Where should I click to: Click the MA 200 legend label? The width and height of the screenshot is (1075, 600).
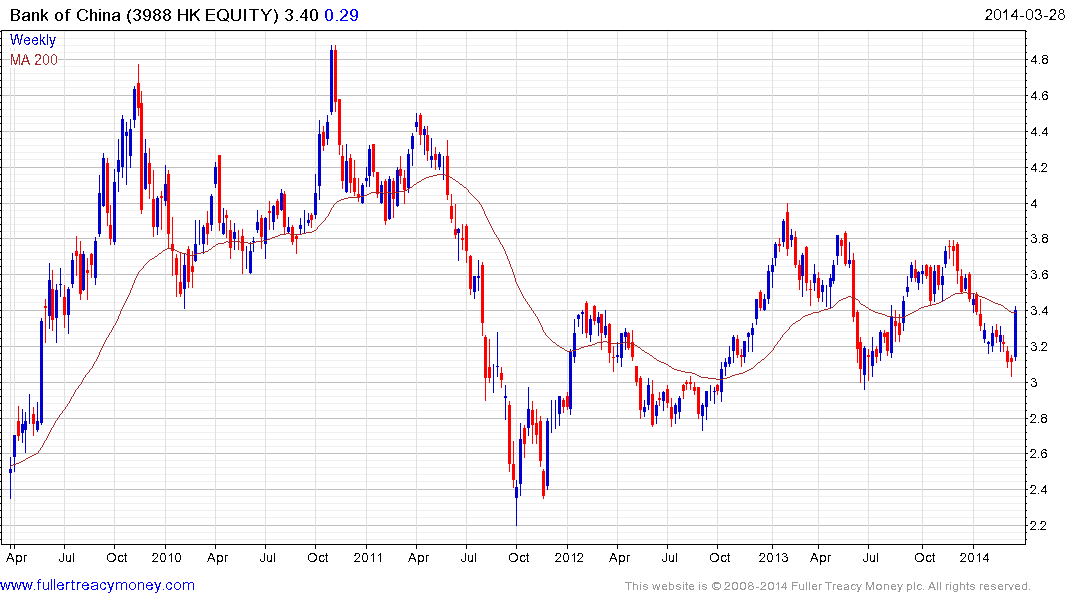click(x=34, y=60)
